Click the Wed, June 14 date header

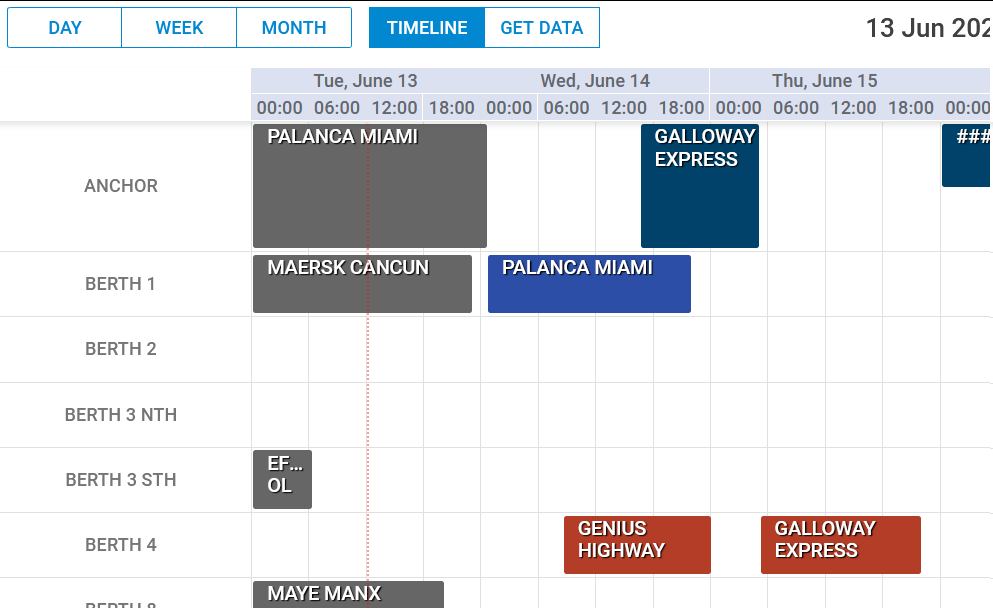595,81
